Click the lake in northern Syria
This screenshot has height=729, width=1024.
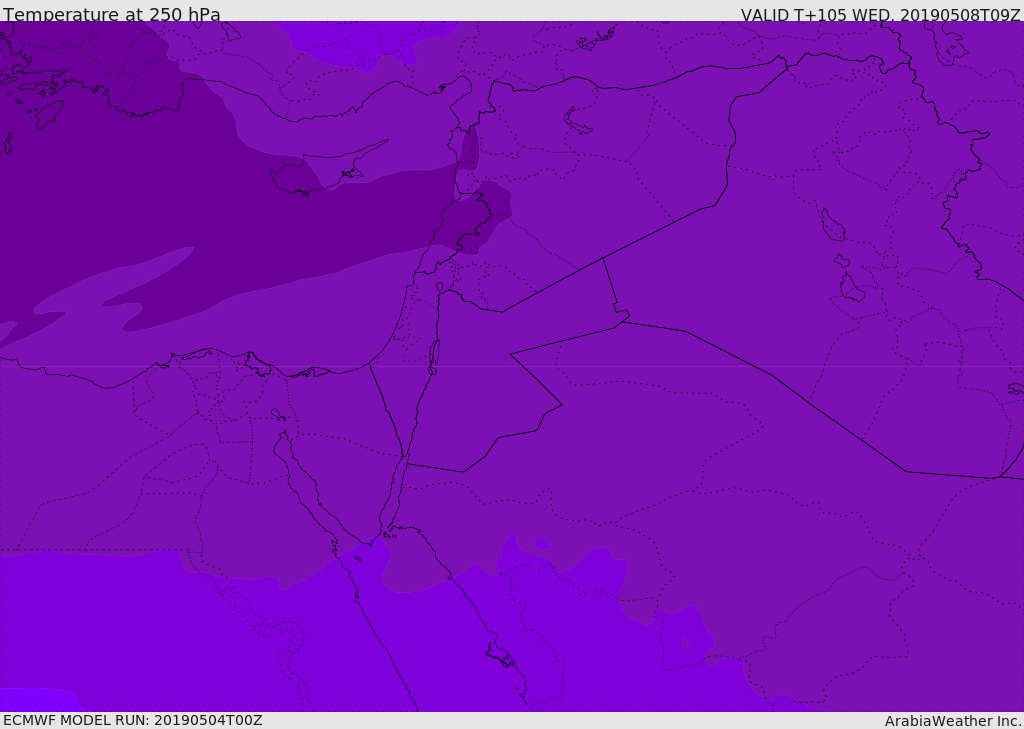pyautogui.click(x=577, y=122)
